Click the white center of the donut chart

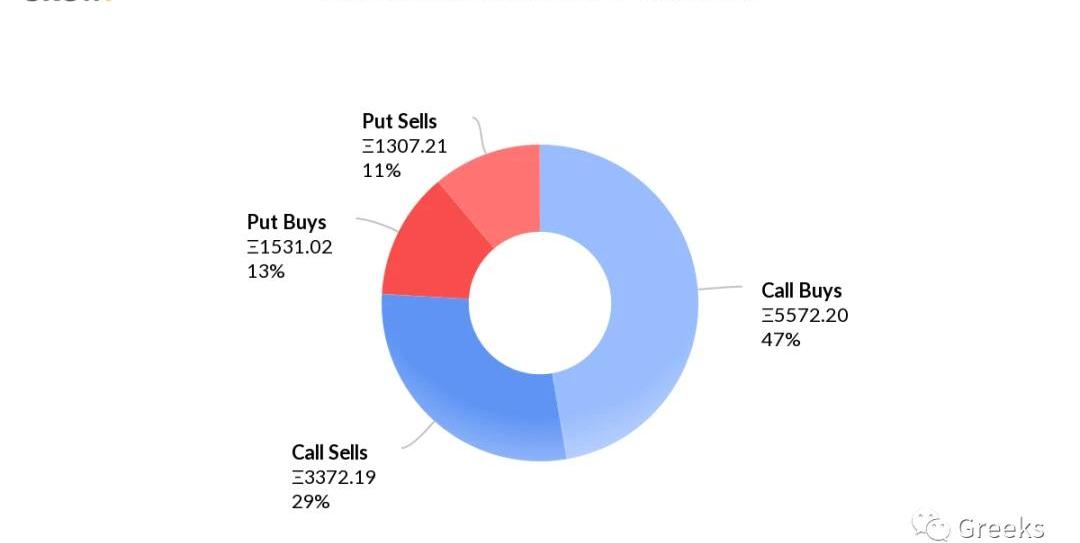540,303
